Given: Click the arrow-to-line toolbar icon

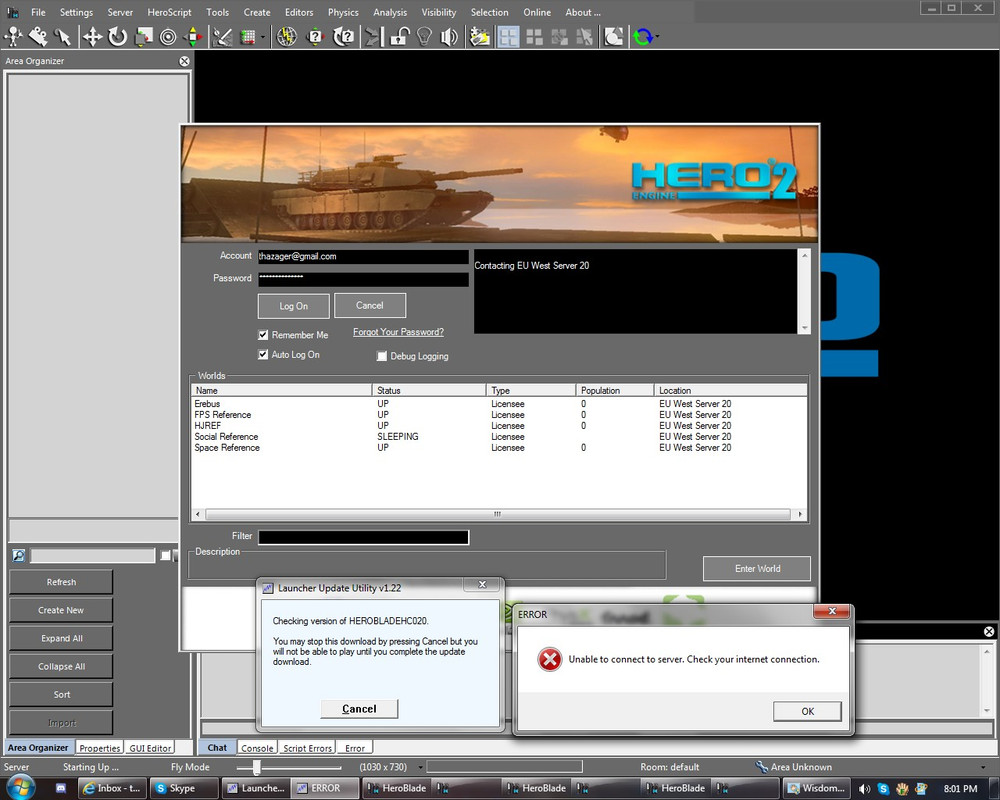Looking at the screenshot, I should click(x=372, y=37).
